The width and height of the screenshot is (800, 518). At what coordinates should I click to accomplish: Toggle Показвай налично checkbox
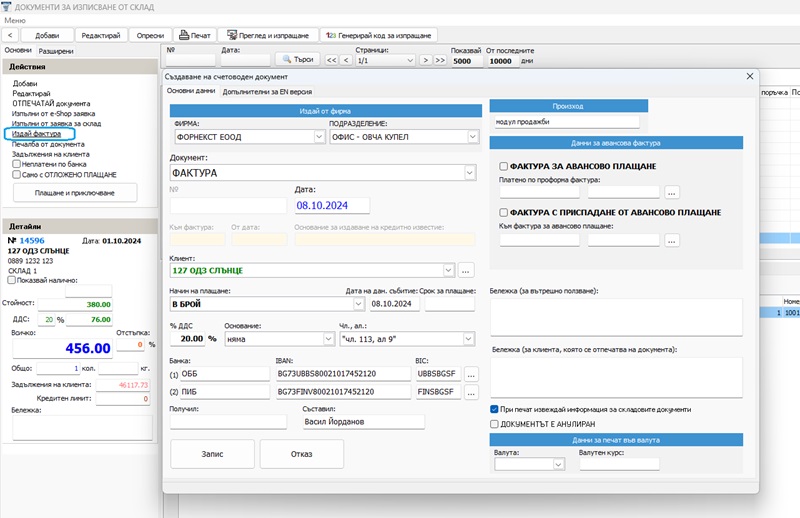(x=11, y=280)
